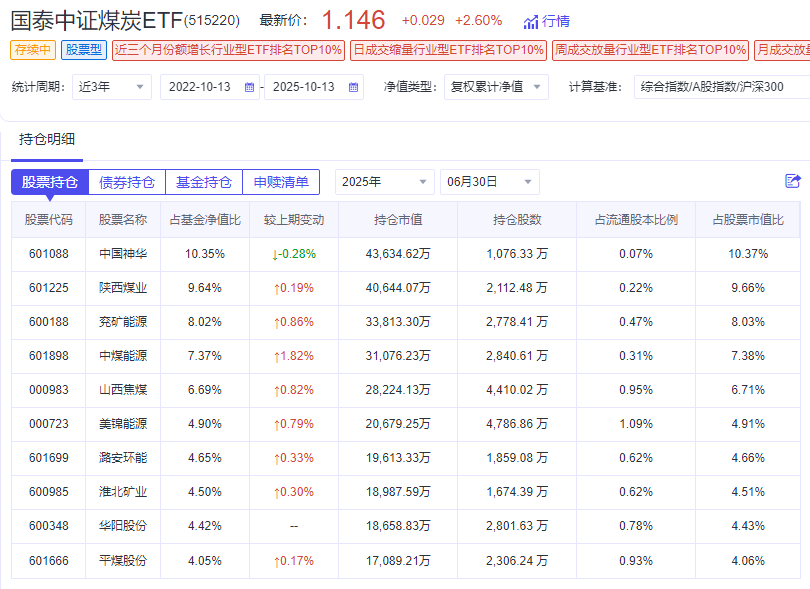Viewport: 810px width, 589px height.
Task: Click stock name 华阳股份
Action: tap(123, 526)
